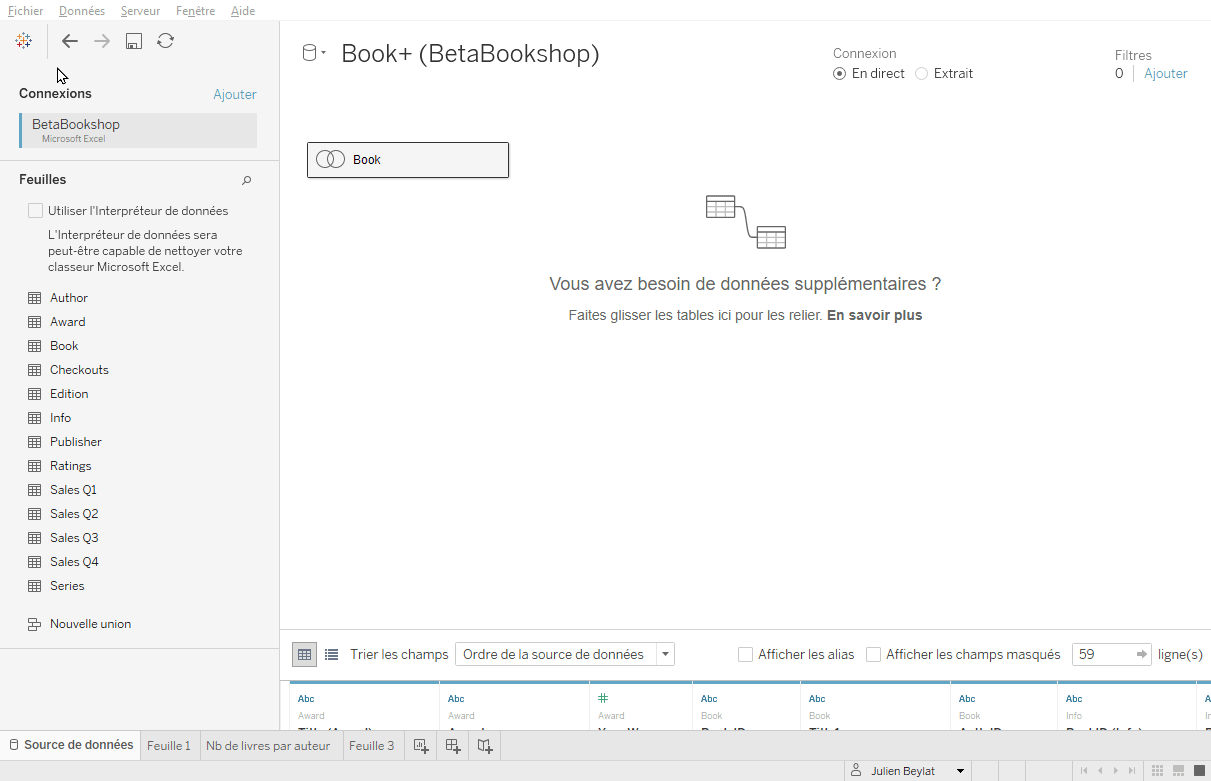Select the Sales Q4 sheet
Screen dimensions: 1211x781
(74, 562)
